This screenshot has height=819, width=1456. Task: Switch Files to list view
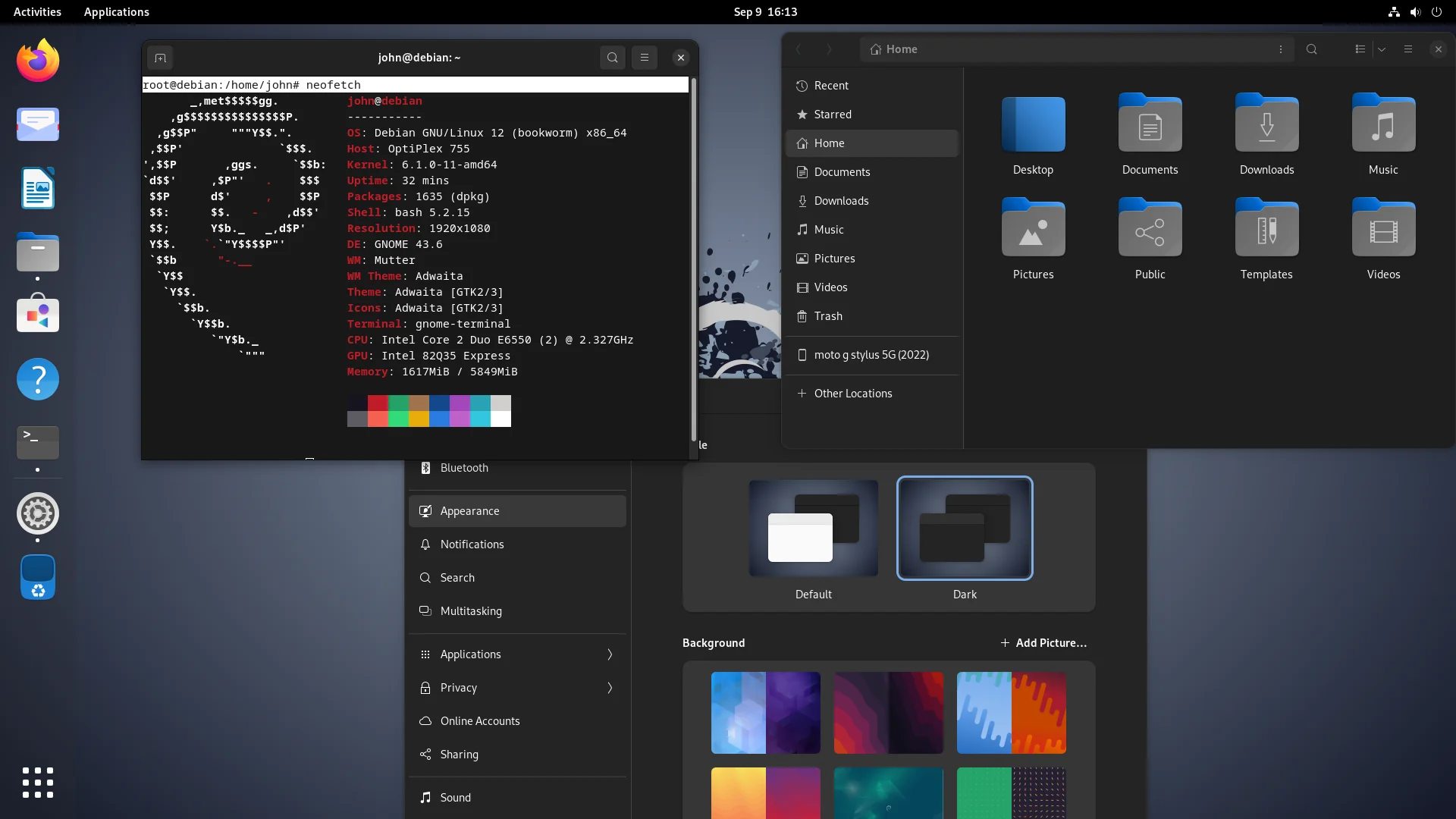(1360, 49)
